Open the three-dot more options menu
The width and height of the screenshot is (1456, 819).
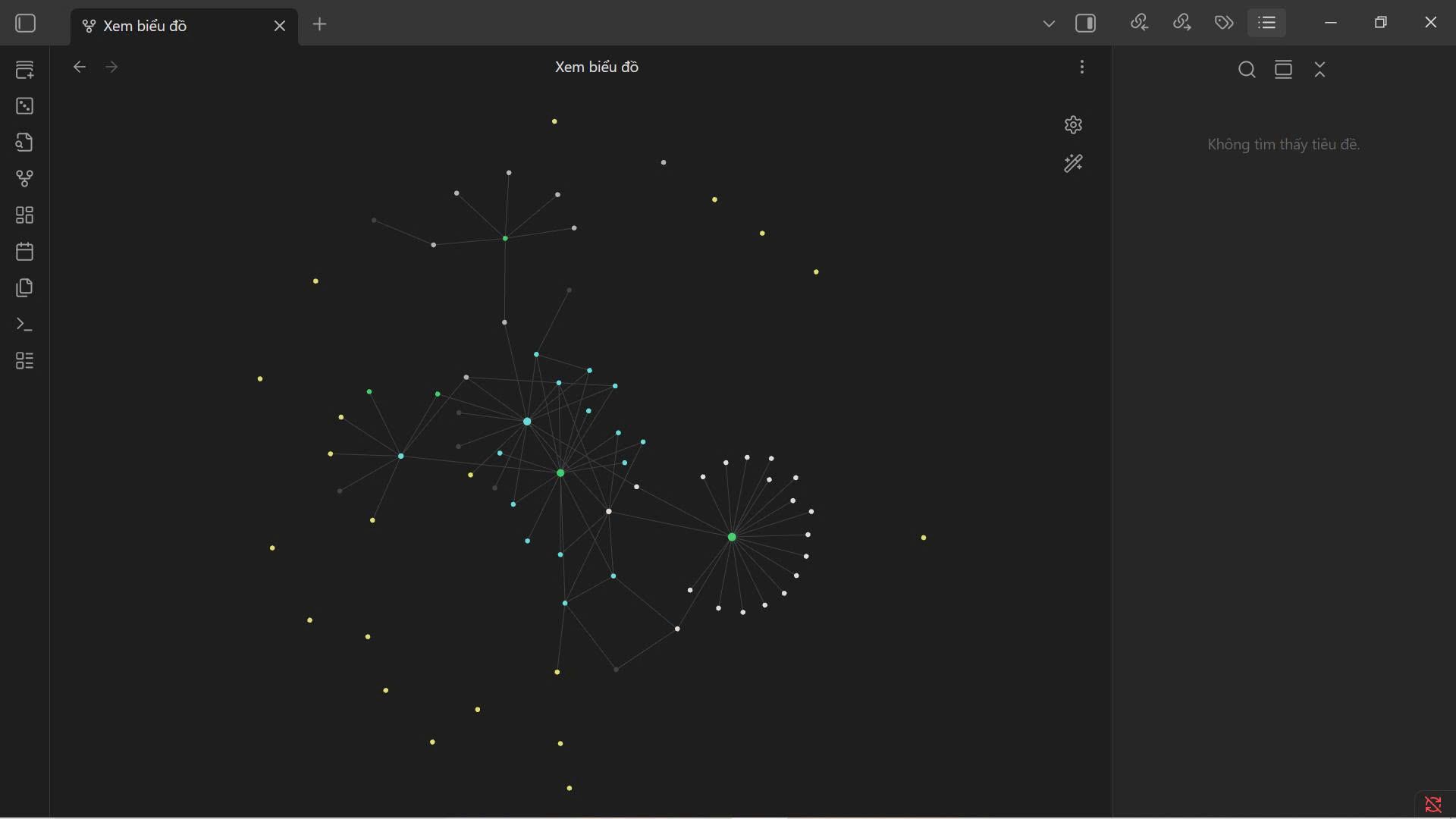click(x=1082, y=67)
